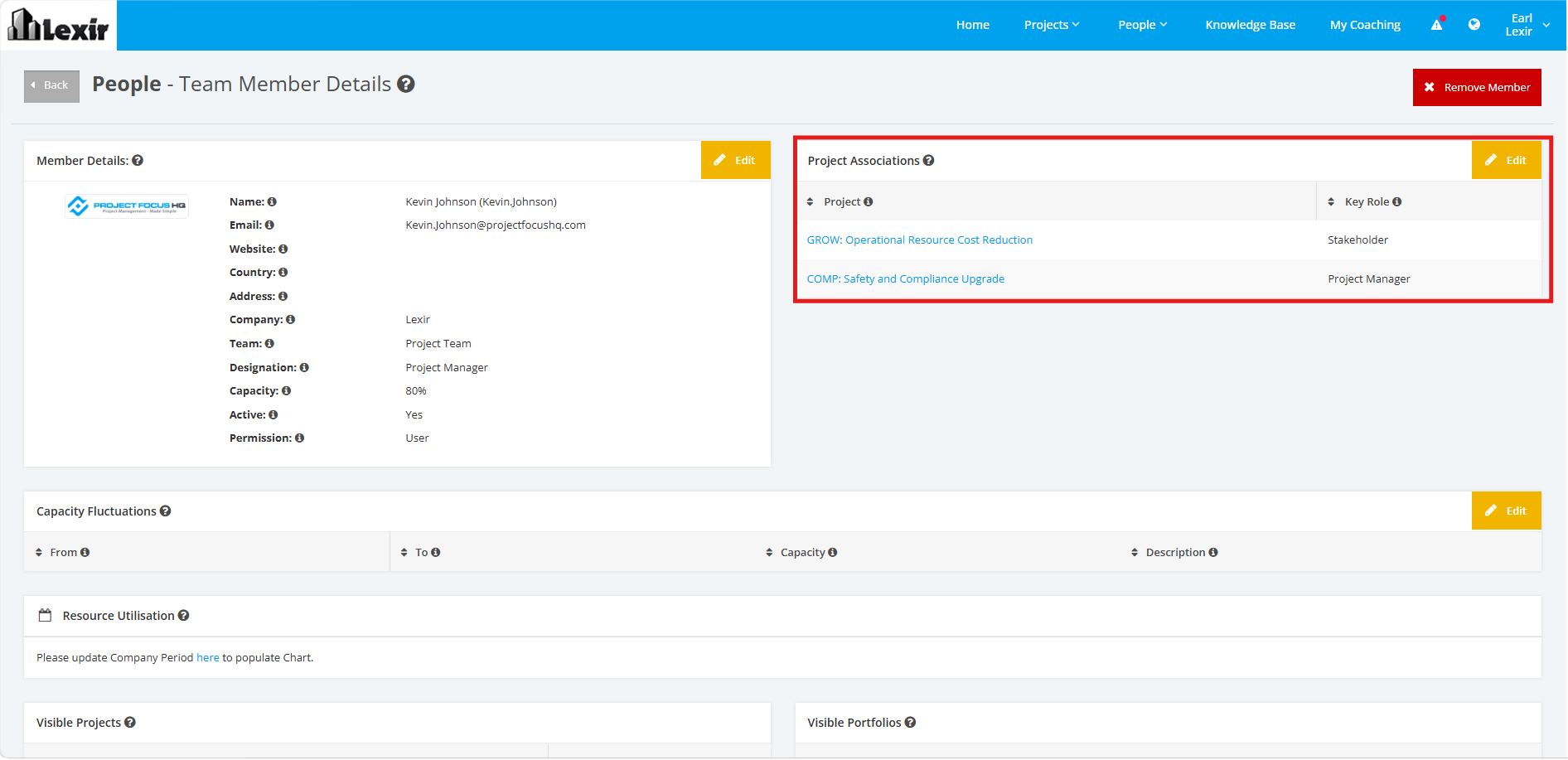Show help for Visible Portfolios

(911, 723)
